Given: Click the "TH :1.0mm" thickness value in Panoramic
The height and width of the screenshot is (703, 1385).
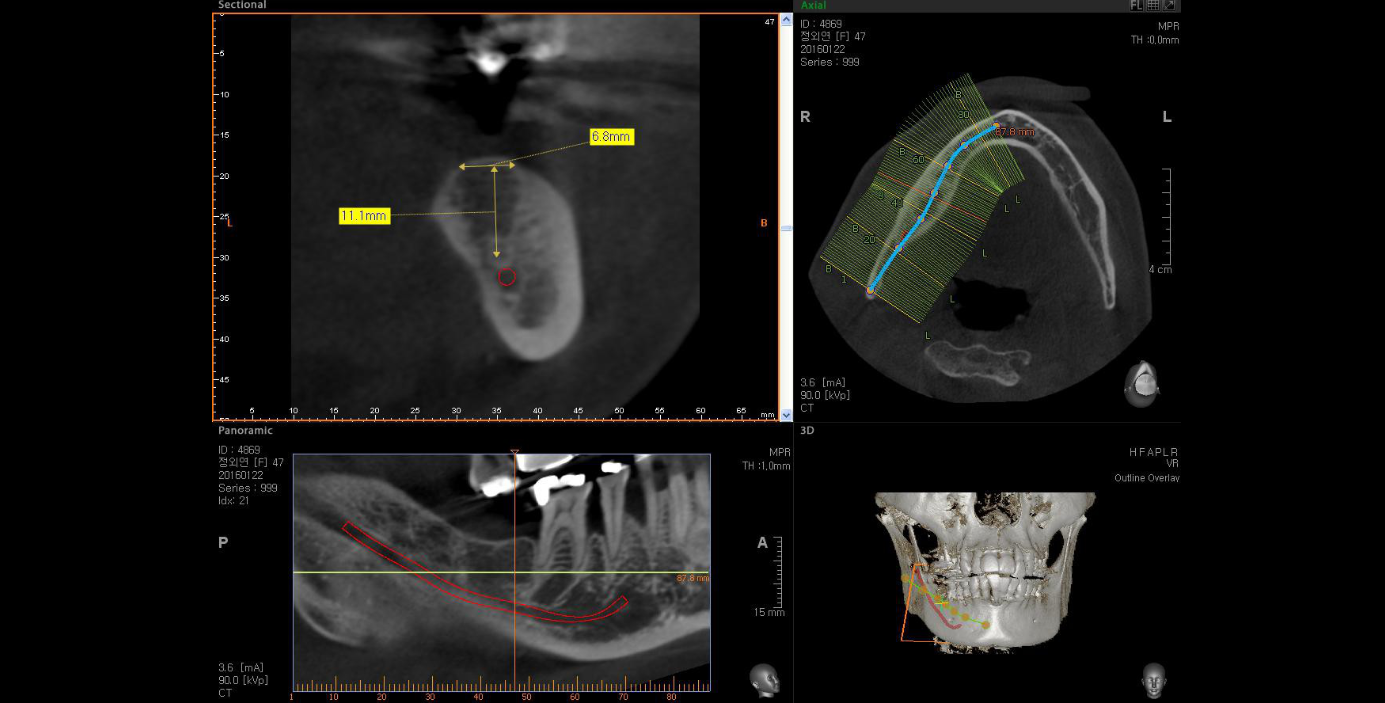Looking at the screenshot, I should pos(766,466).
